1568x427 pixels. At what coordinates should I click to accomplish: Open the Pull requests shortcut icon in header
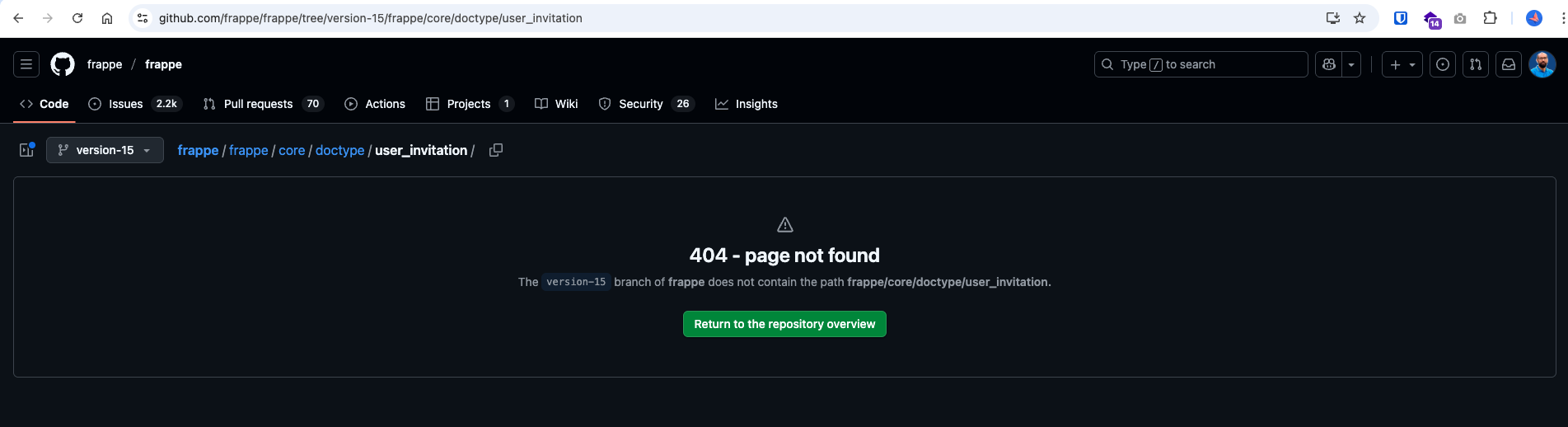[1475, 64]
